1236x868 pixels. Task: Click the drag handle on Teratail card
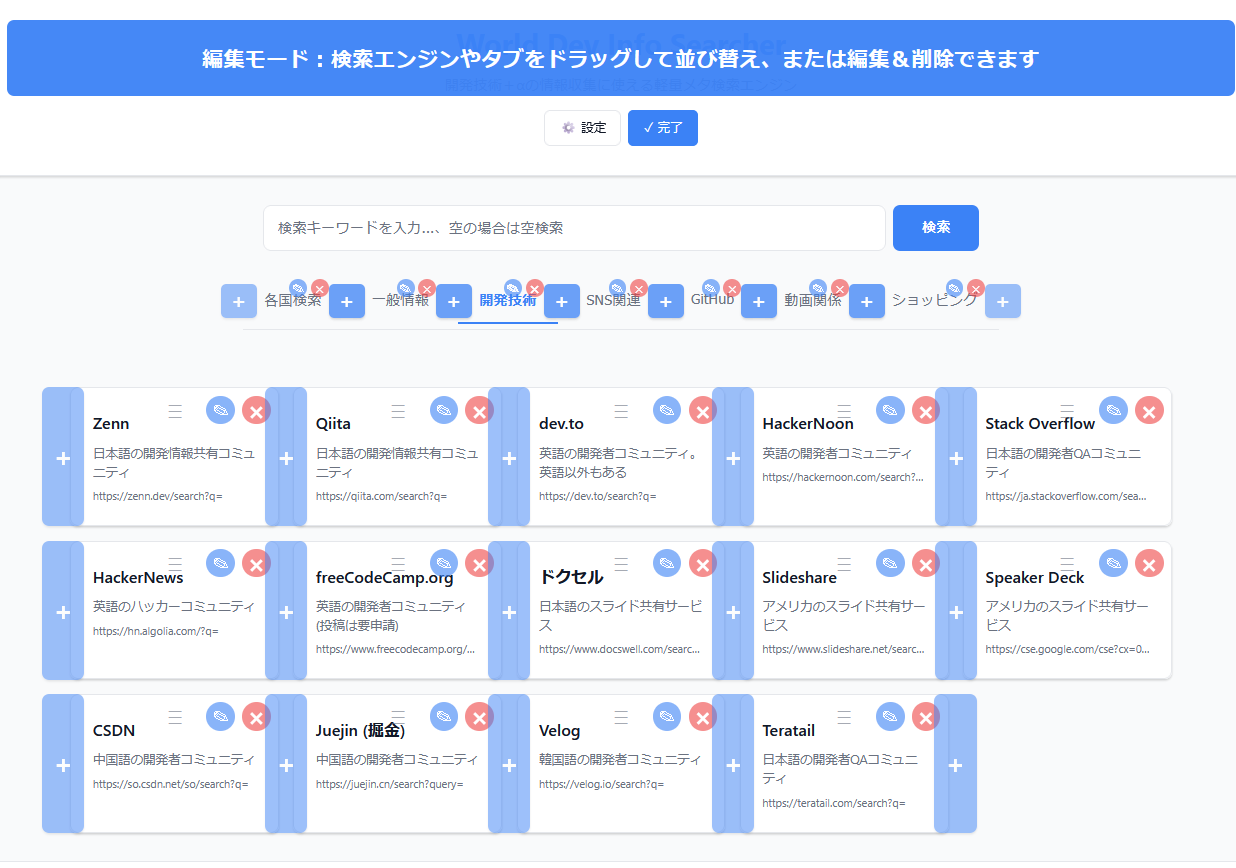tap(844, 717)
